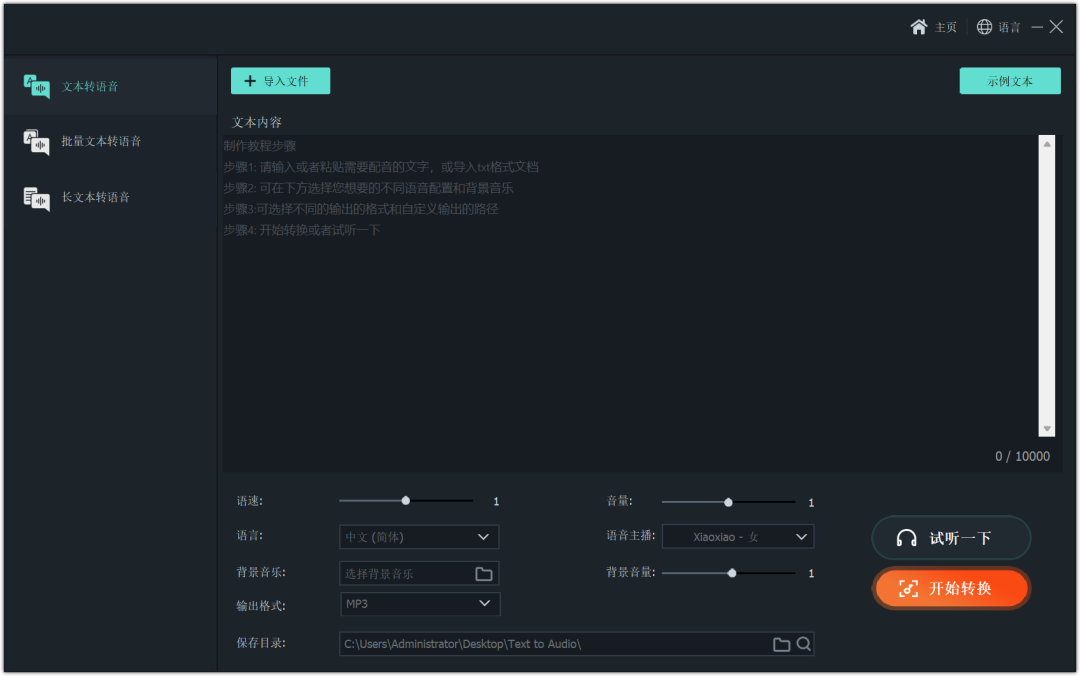Open 主页 from the title bar

coord(946,27)
